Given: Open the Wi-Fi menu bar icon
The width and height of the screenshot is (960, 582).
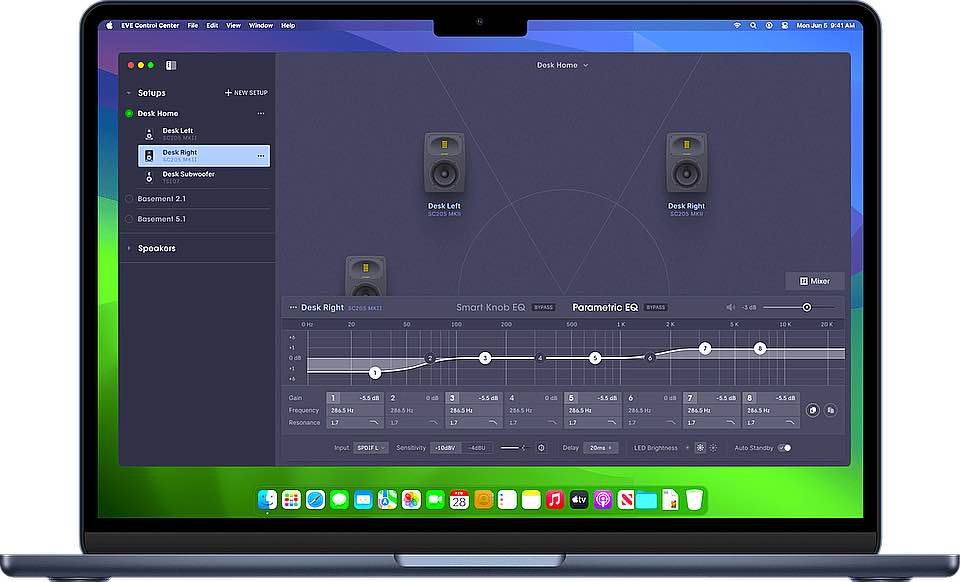Looking at the screenshot, I should click(737, 25).
